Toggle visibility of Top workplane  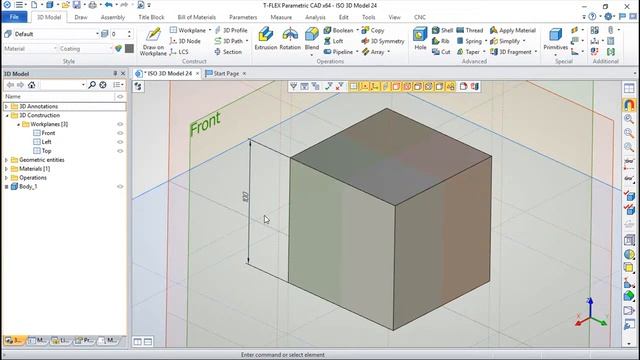pyautogui.click(x=120, y=151)
